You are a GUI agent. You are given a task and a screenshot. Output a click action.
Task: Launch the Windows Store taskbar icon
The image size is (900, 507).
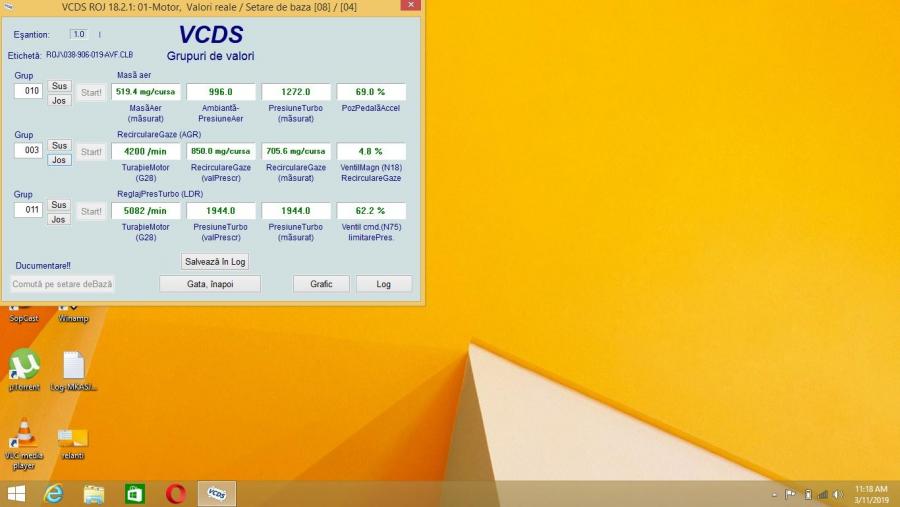click(x=134, y=494)
